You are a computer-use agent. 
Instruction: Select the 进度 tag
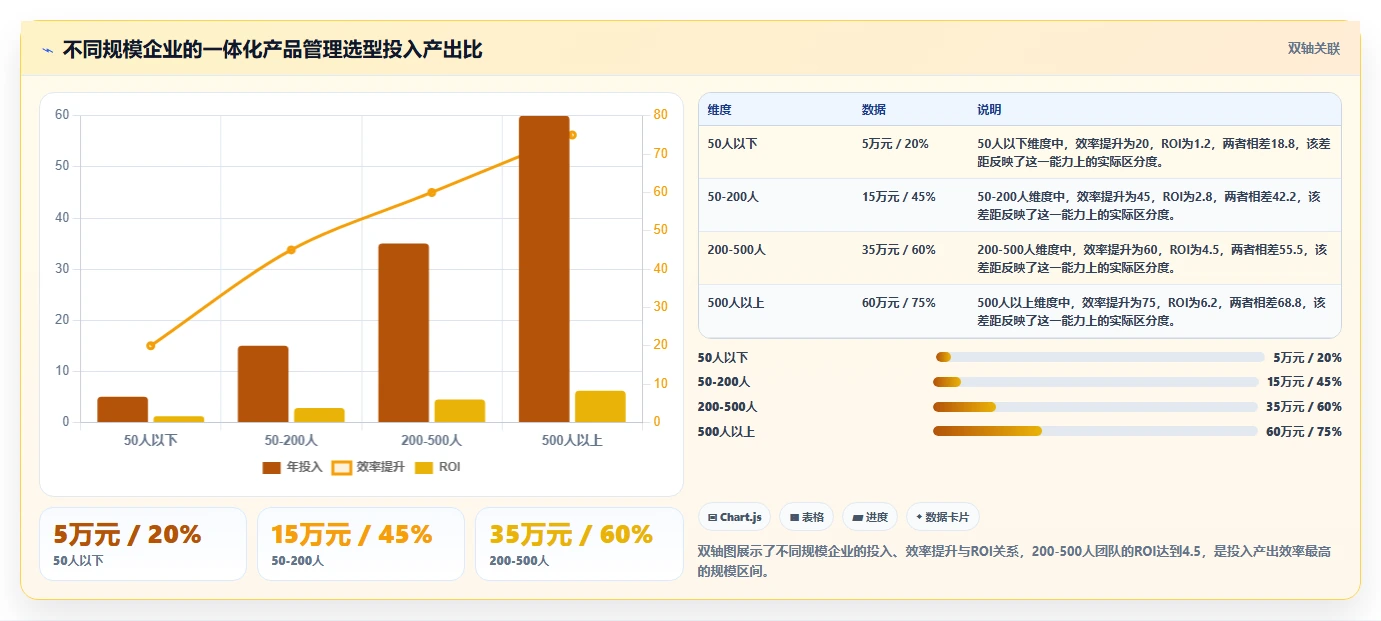871,517
